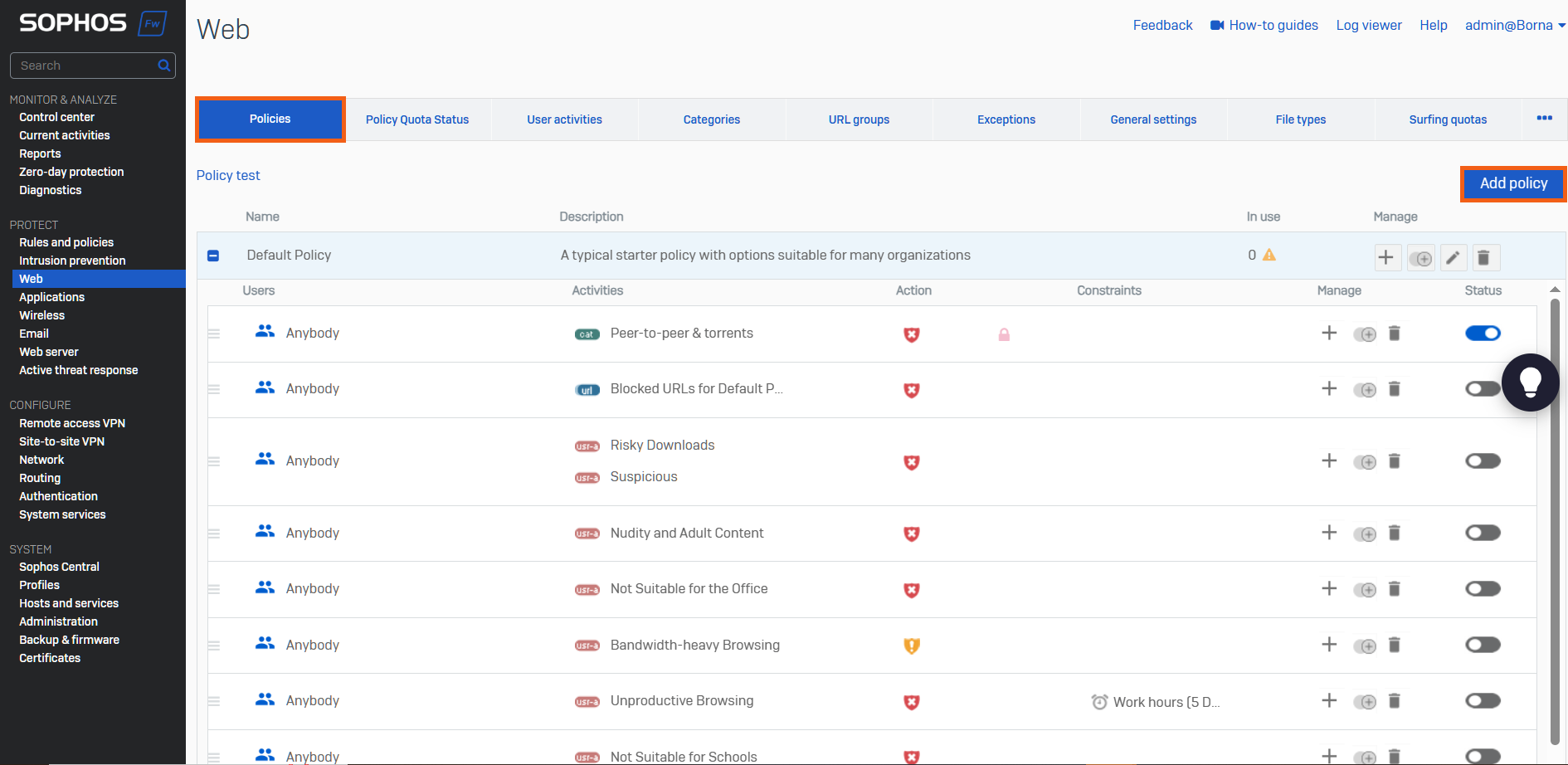Delete the Peer-to-peer & torrents rule
The height and width of the screenshot is (765, 1568).
tap(1395, 334)
